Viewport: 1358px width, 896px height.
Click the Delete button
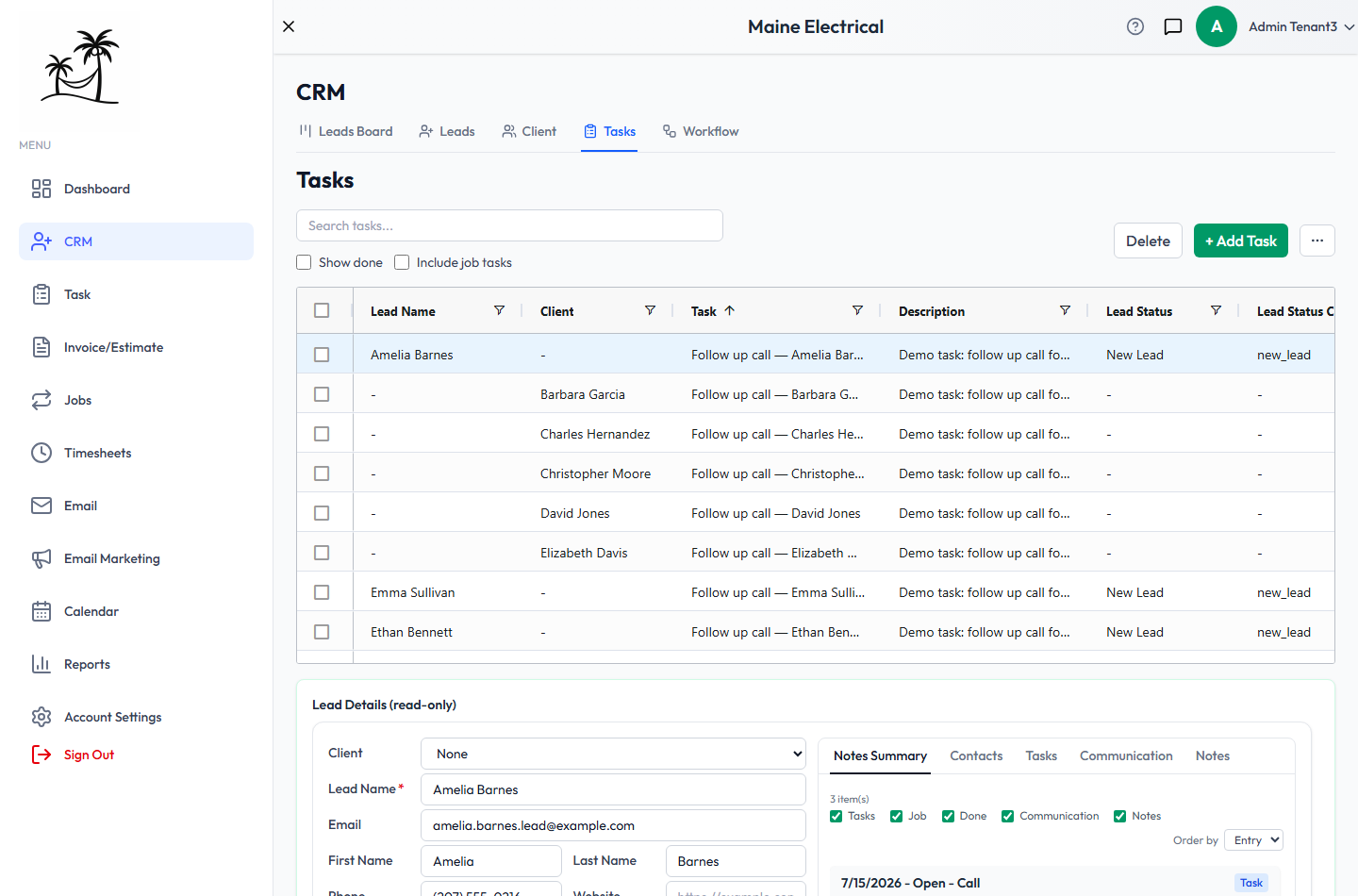coord(1148,241)
